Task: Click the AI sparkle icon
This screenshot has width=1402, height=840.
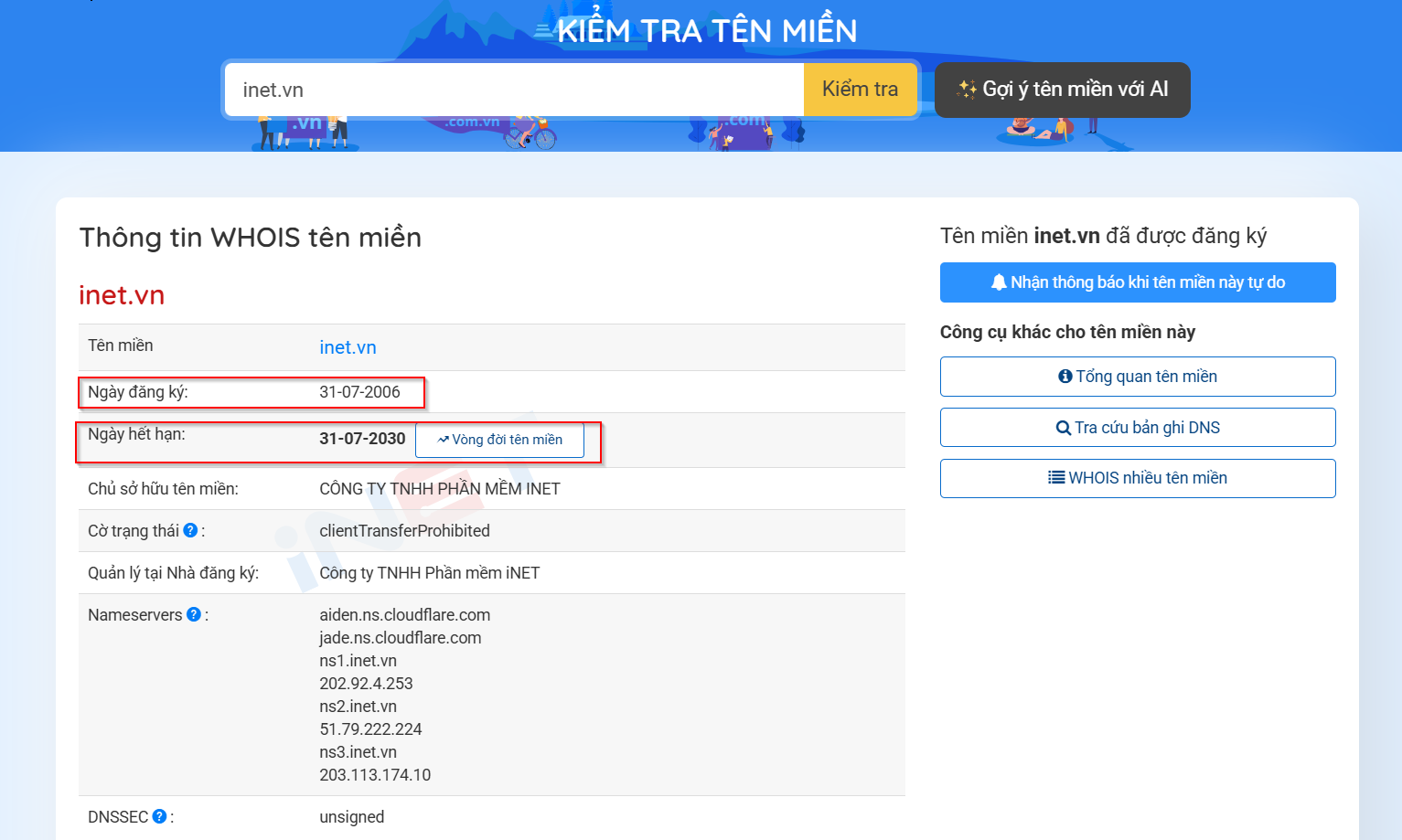Action: tap(967, 90)
